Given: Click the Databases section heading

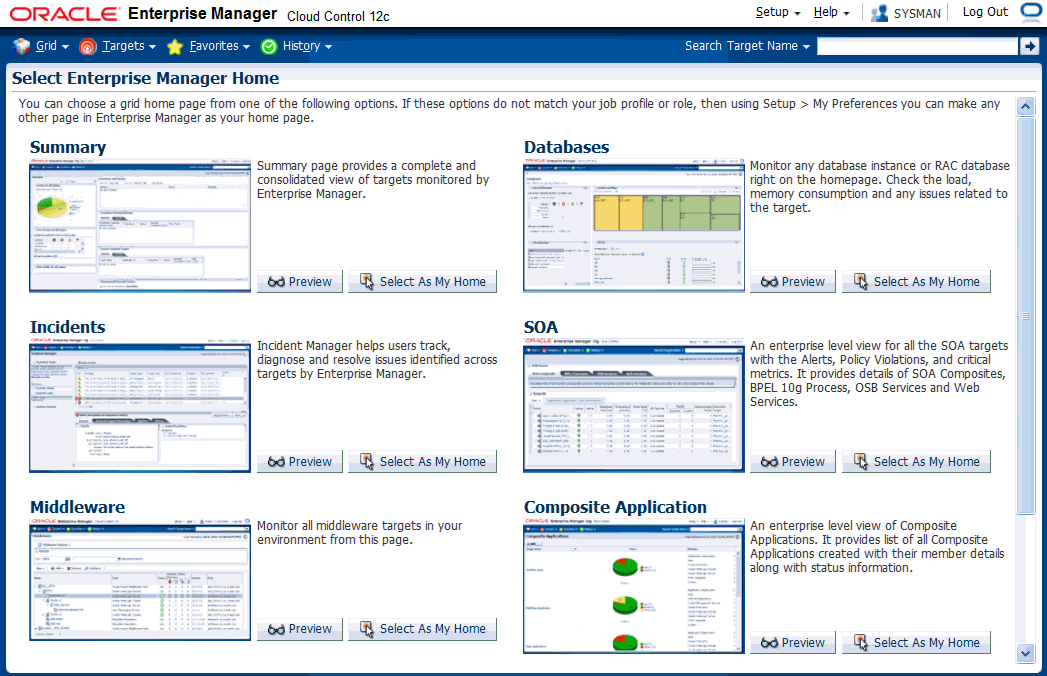Looking at the screenshot, I should (x=566, y=147).
